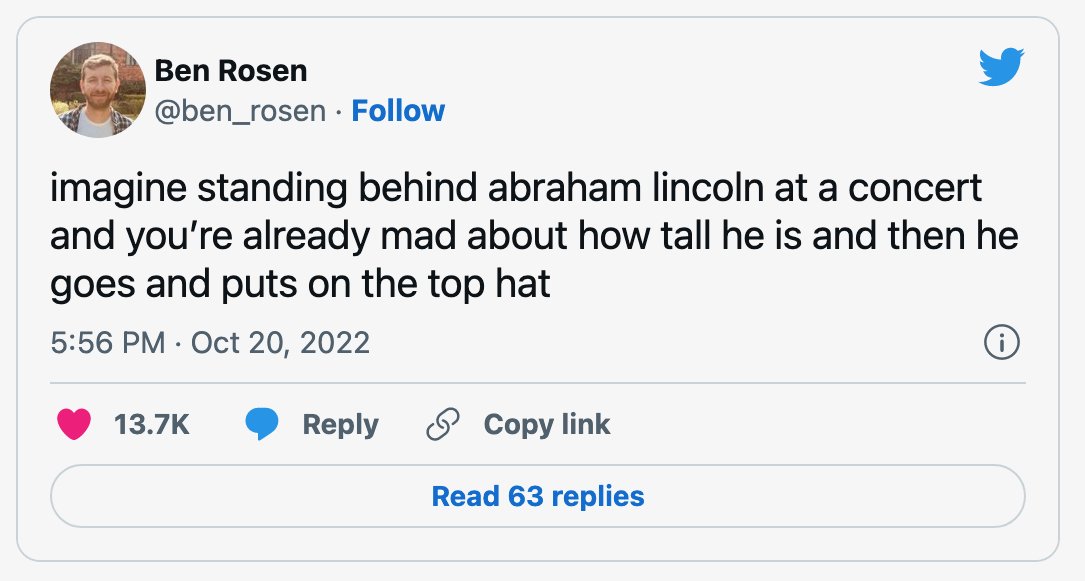
Task: Click the '5:56 PM' time text
Action: pyautogui.click(x=107, y=342)
